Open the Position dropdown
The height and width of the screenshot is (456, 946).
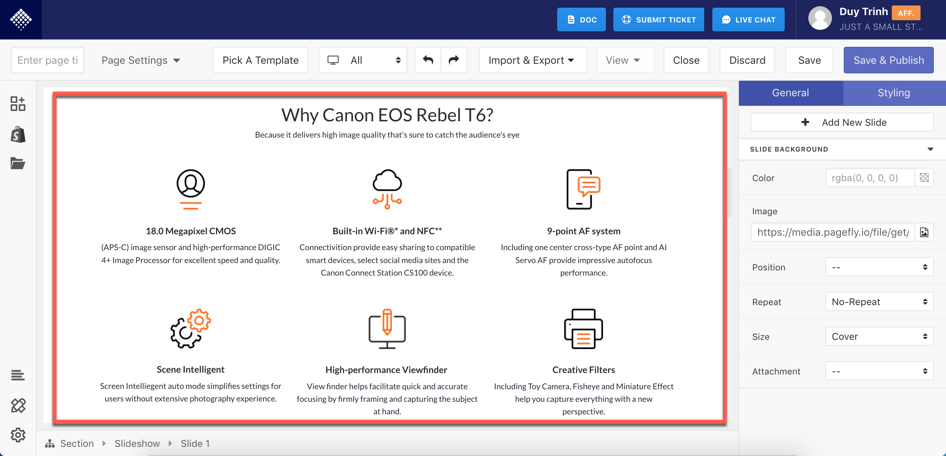click(879, 267)
